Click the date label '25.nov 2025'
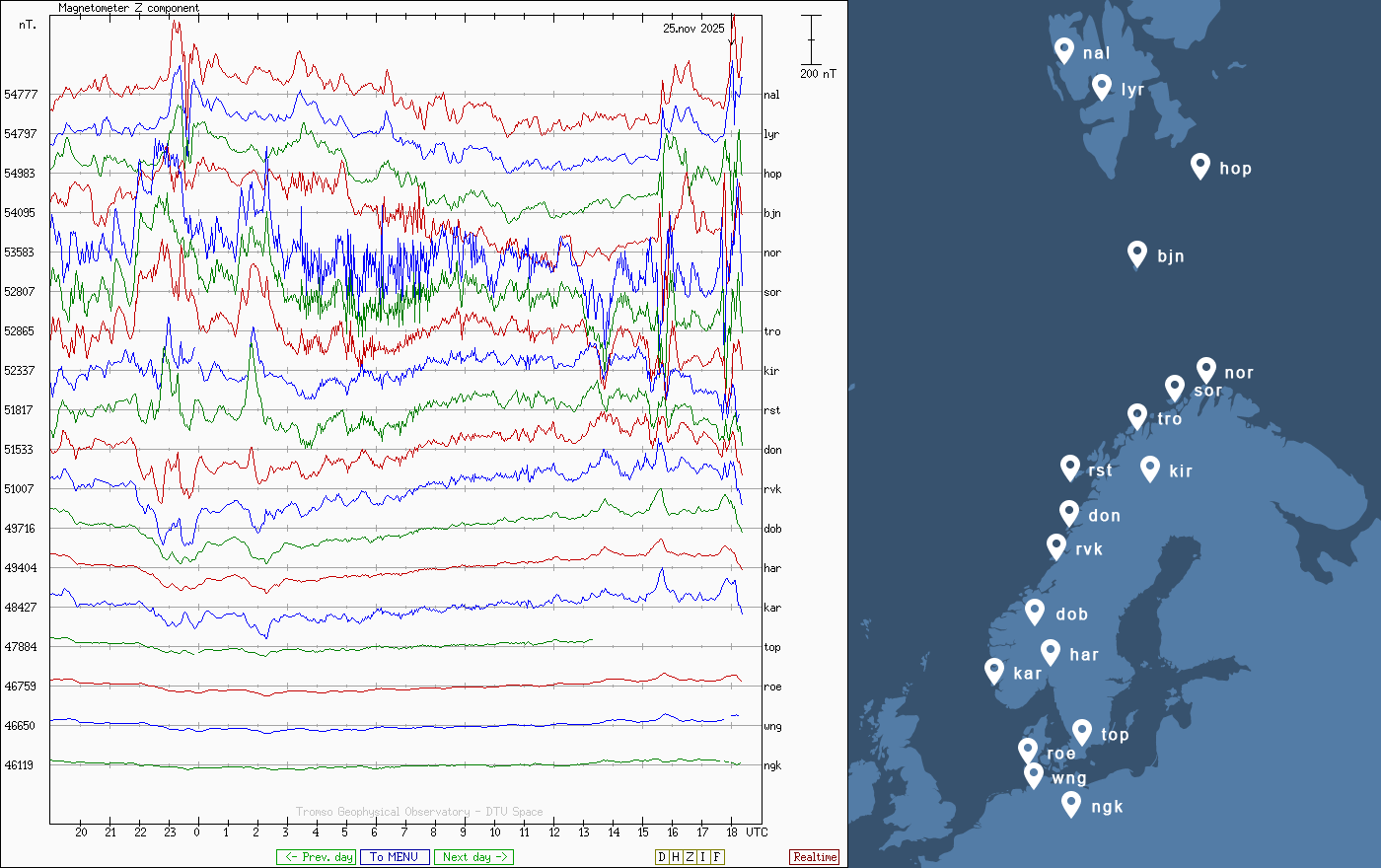The width and height of the screenshot is (1381, 868). (x=693, y=29)
